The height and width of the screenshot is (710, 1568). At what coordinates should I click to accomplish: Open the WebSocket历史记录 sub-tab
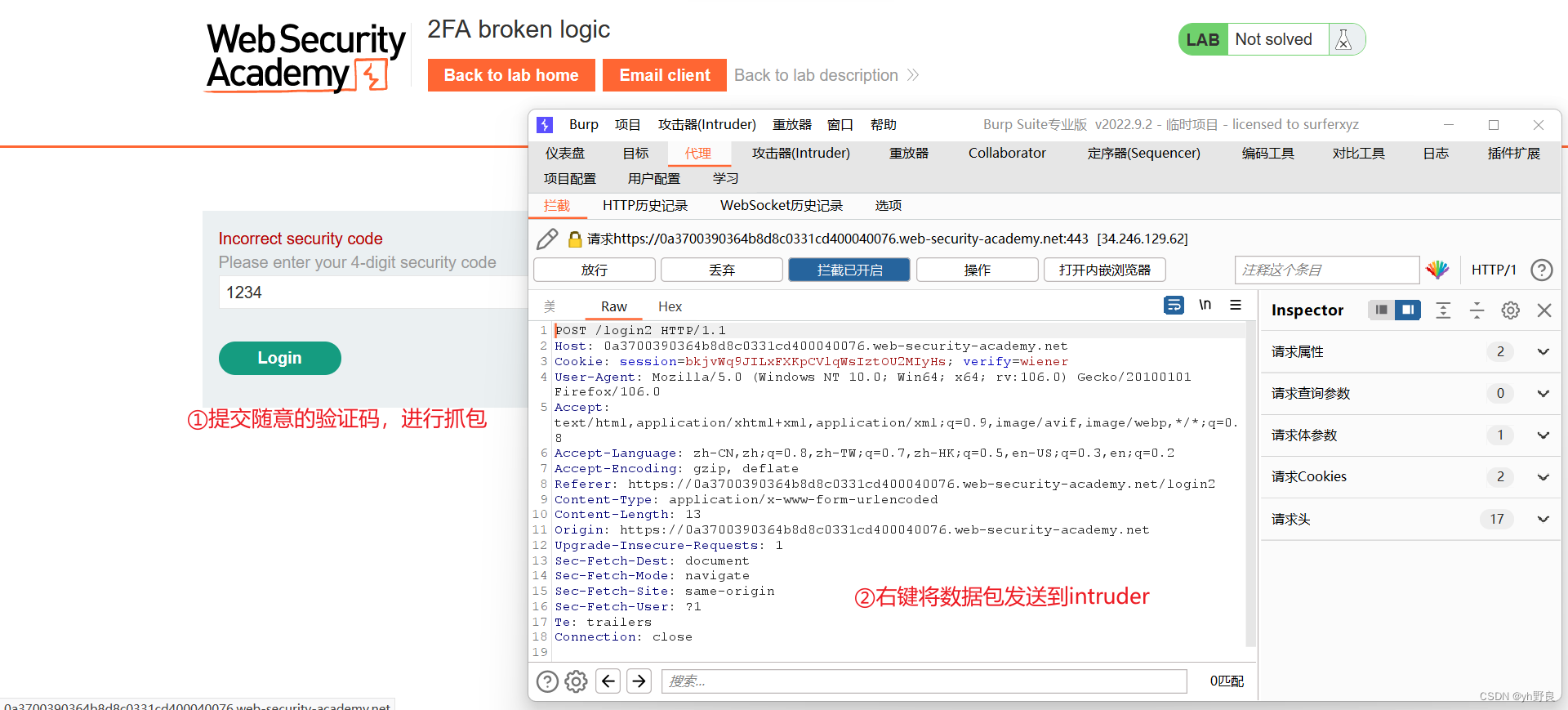782,205
